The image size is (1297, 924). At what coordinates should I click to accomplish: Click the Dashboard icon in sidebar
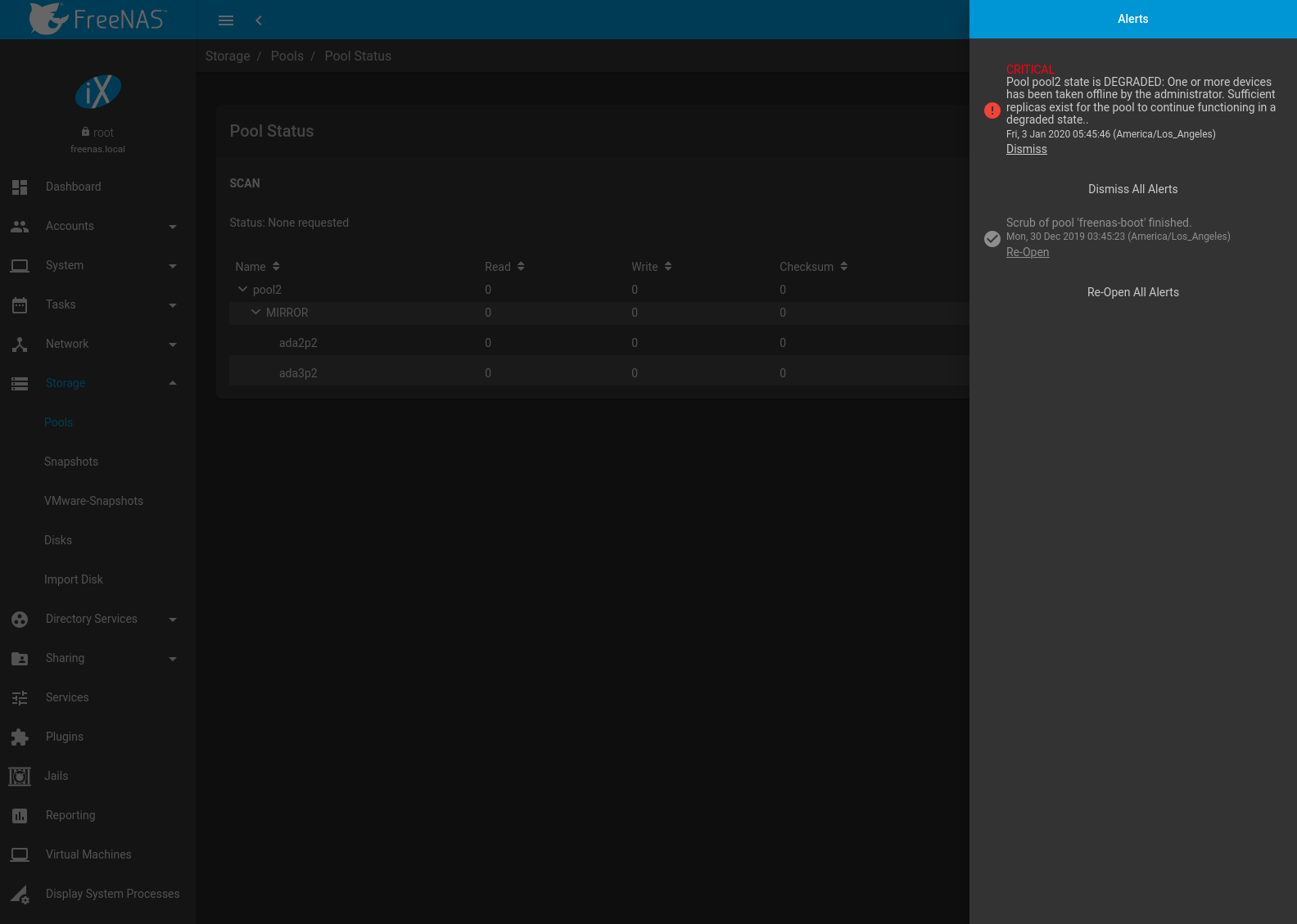[20, 187]
